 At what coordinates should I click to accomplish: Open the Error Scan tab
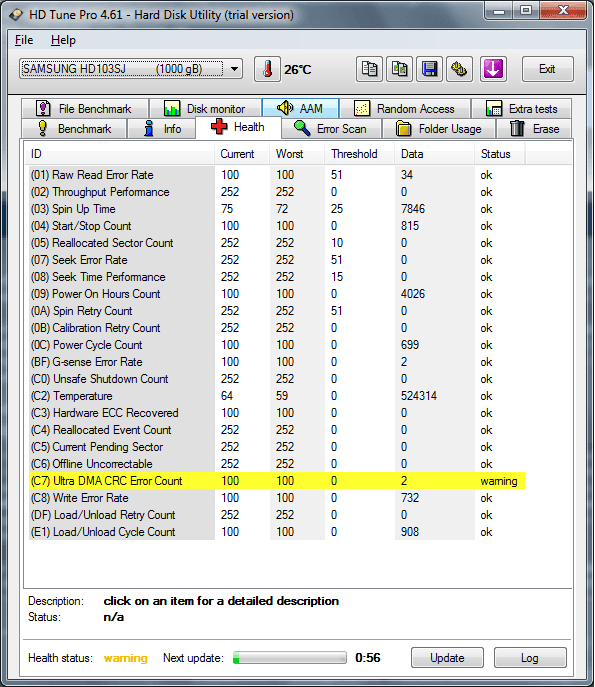(x=332, y=129)
